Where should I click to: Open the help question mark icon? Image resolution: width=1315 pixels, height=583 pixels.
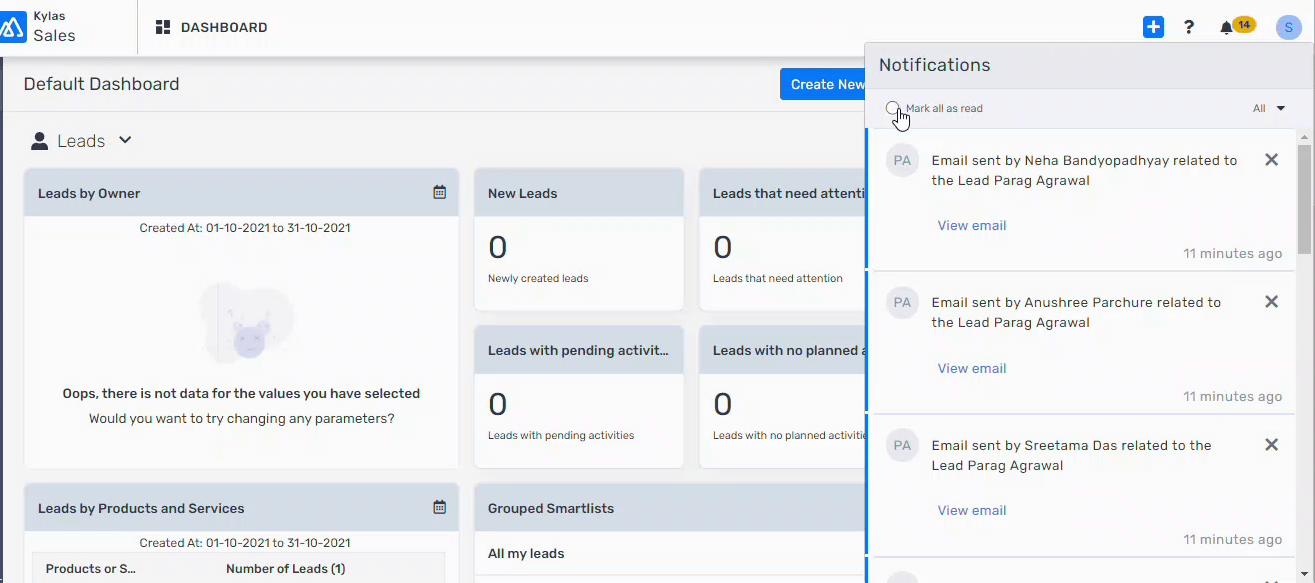[x=1189, y=27]
